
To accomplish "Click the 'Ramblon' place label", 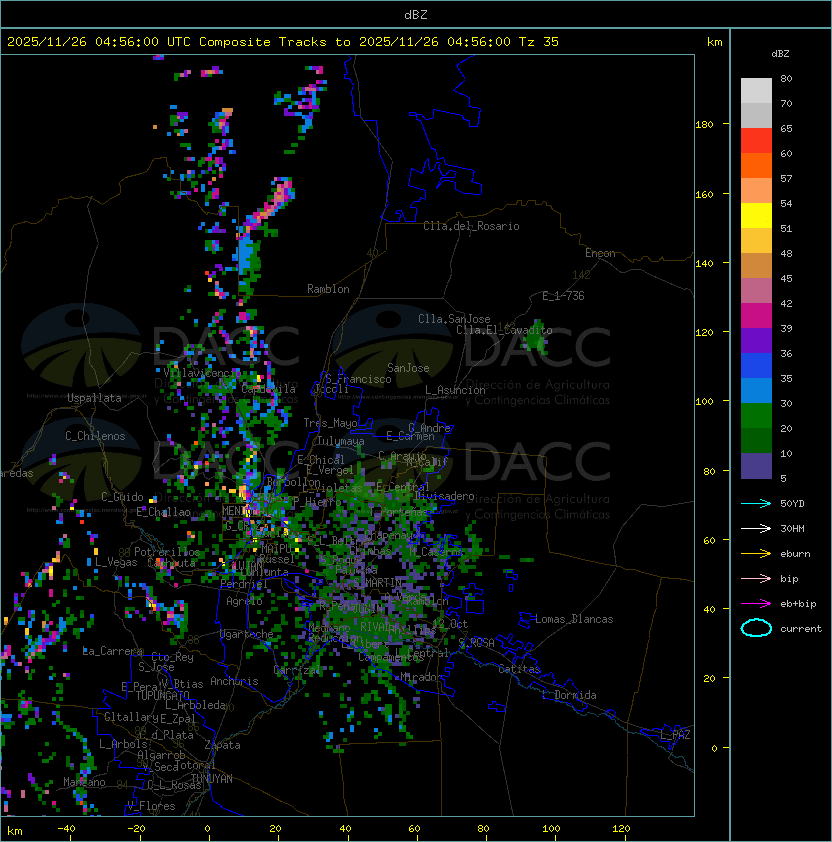I will click(x=328, y=289).
